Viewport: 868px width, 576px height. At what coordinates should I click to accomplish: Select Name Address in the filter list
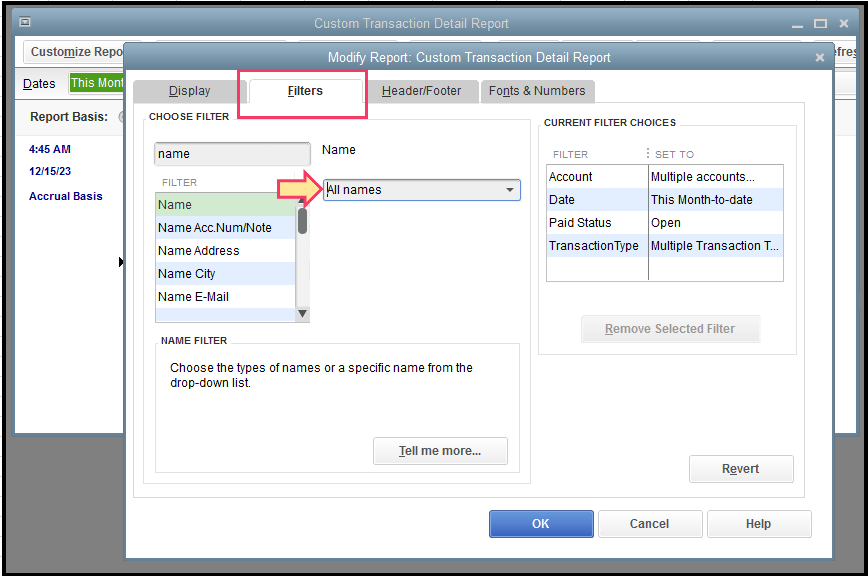(x=199, y=251)
